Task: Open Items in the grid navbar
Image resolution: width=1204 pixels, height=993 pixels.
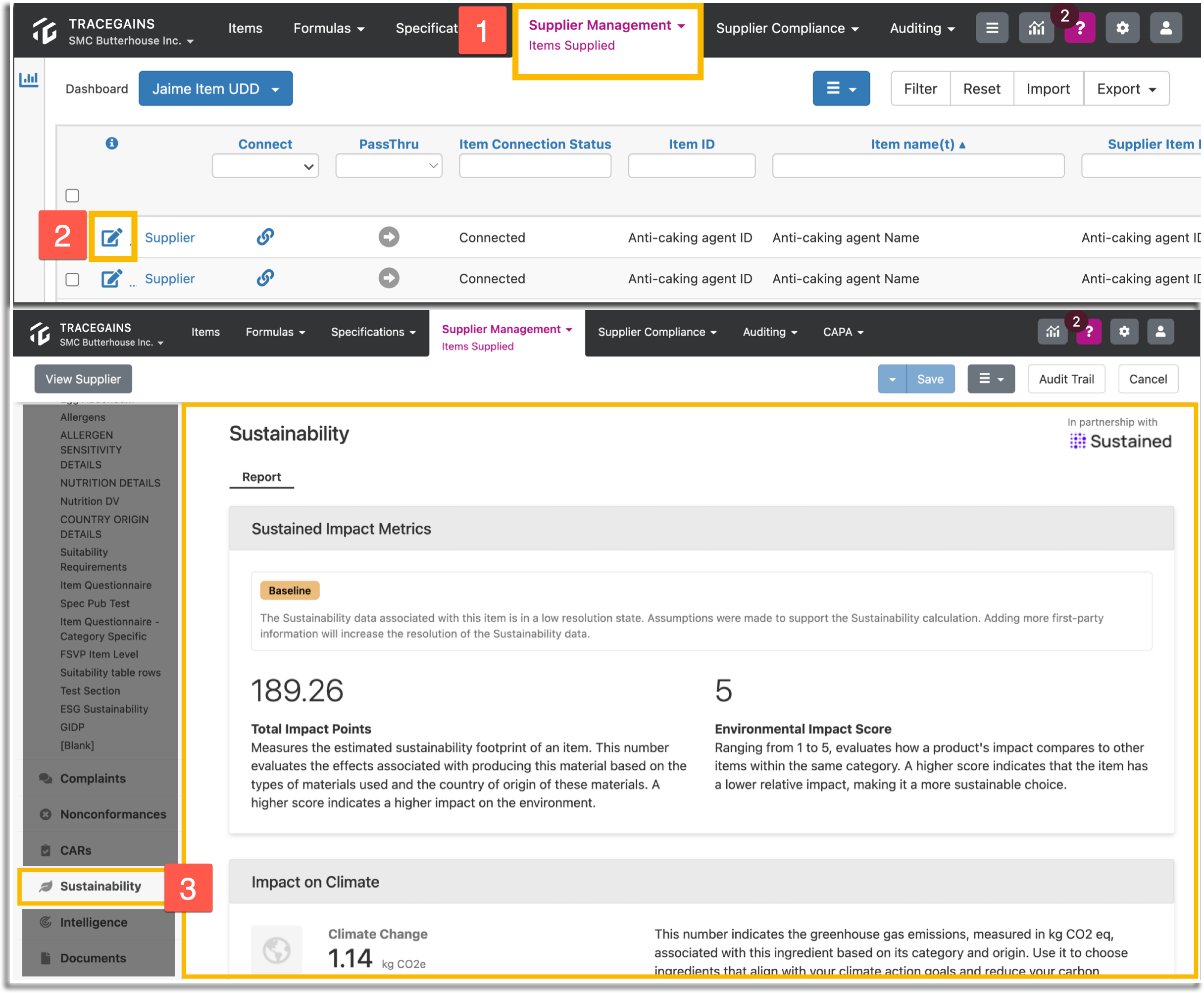Action: pos(246,28)
